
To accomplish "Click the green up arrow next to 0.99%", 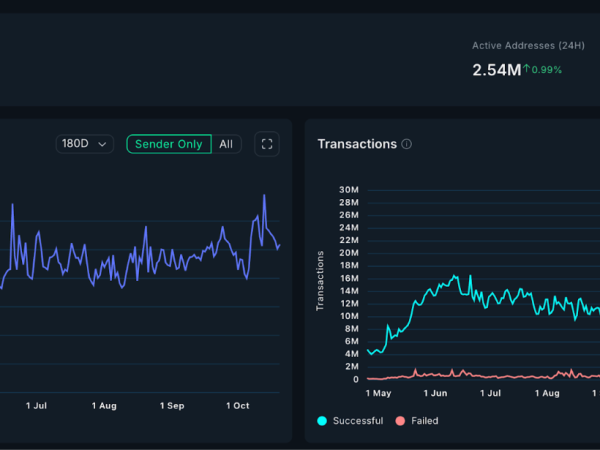I will (527, 68).
